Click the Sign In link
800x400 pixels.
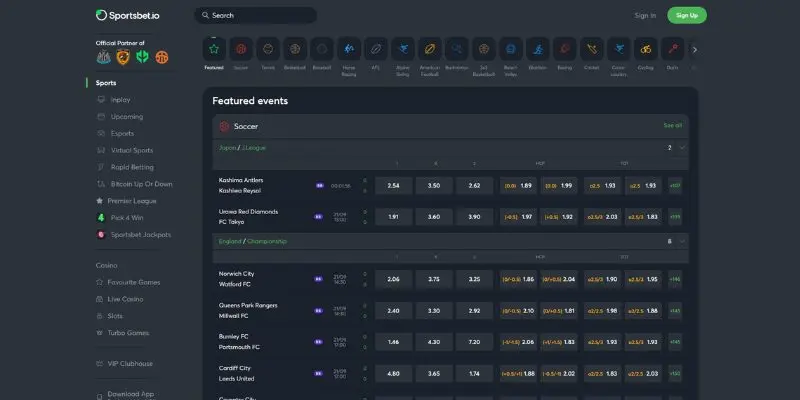pos(645,15)
